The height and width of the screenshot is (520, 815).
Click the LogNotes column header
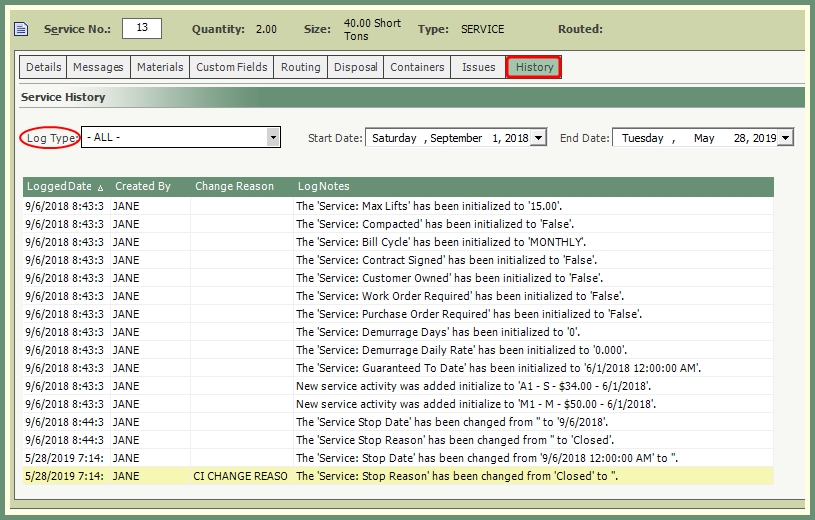point(533,186)
